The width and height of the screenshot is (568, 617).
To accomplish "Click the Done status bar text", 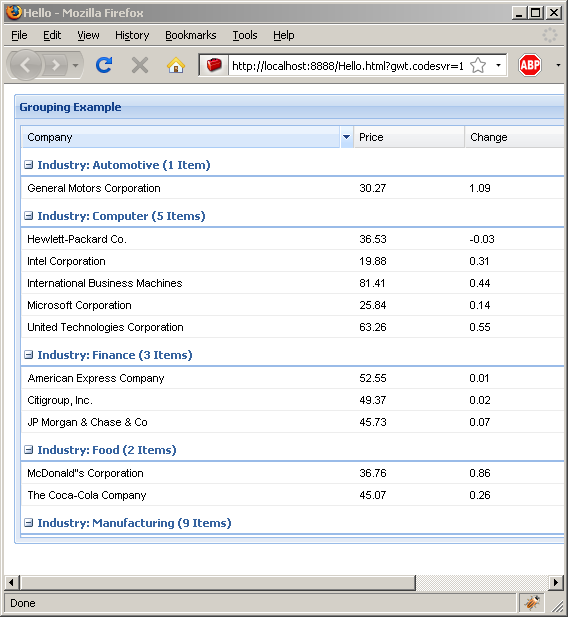I will click(x=23, y=603).
